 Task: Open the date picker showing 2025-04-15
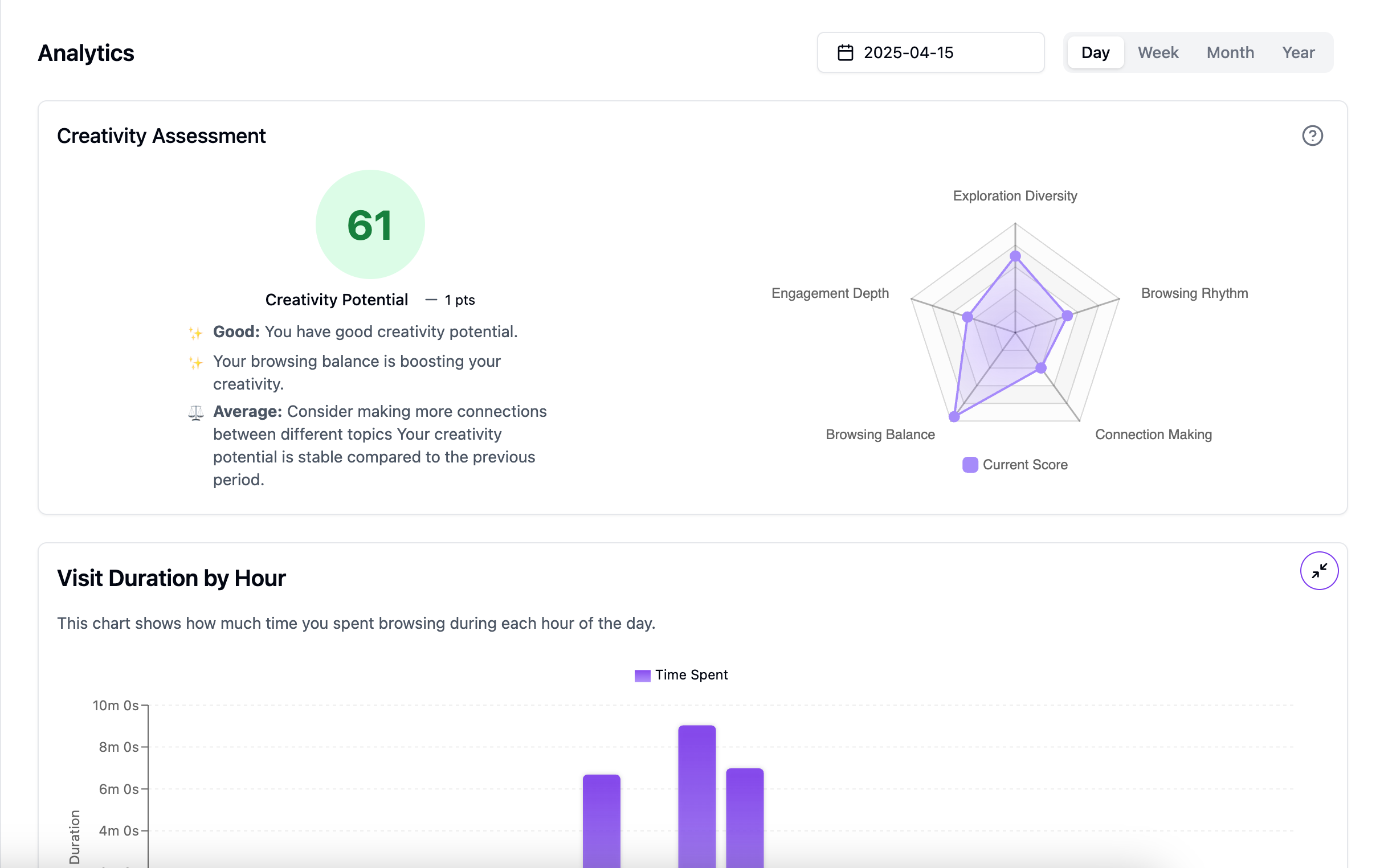(x=930, y=53)
